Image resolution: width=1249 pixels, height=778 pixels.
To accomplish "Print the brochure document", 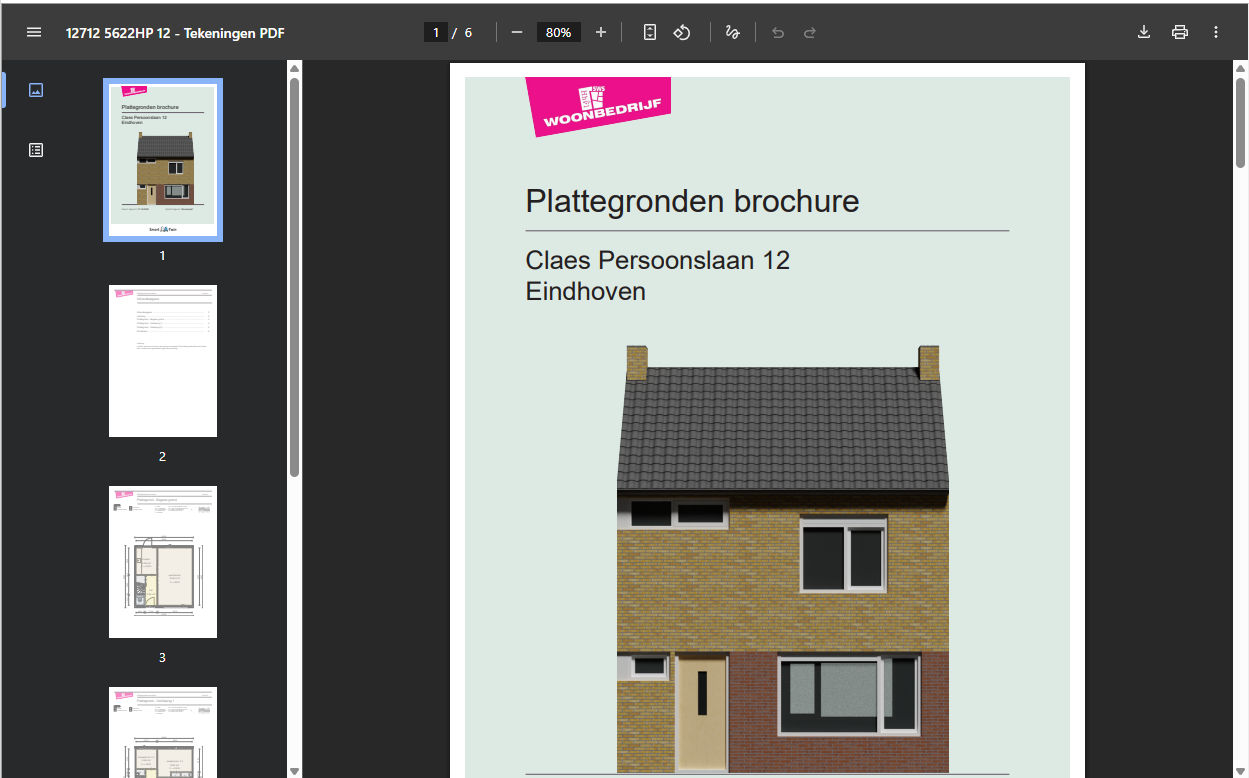I will (1179, 31).
